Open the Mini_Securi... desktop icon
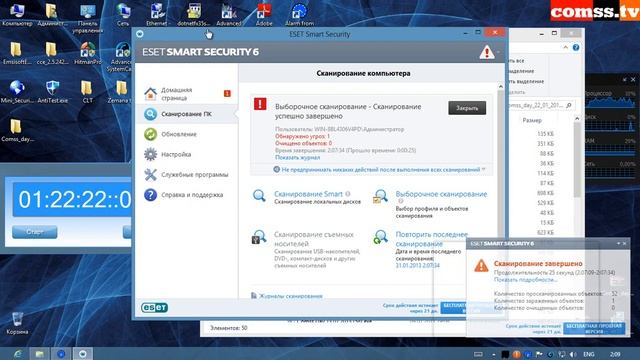This screenshot has width=640, height=360. [17, 91]
